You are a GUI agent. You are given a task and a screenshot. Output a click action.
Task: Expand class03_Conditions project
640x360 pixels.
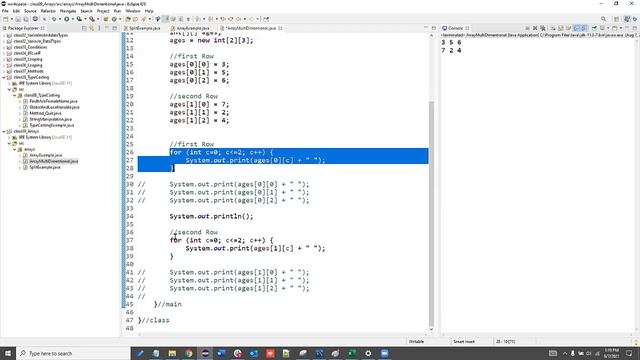[x=4, y=47]
